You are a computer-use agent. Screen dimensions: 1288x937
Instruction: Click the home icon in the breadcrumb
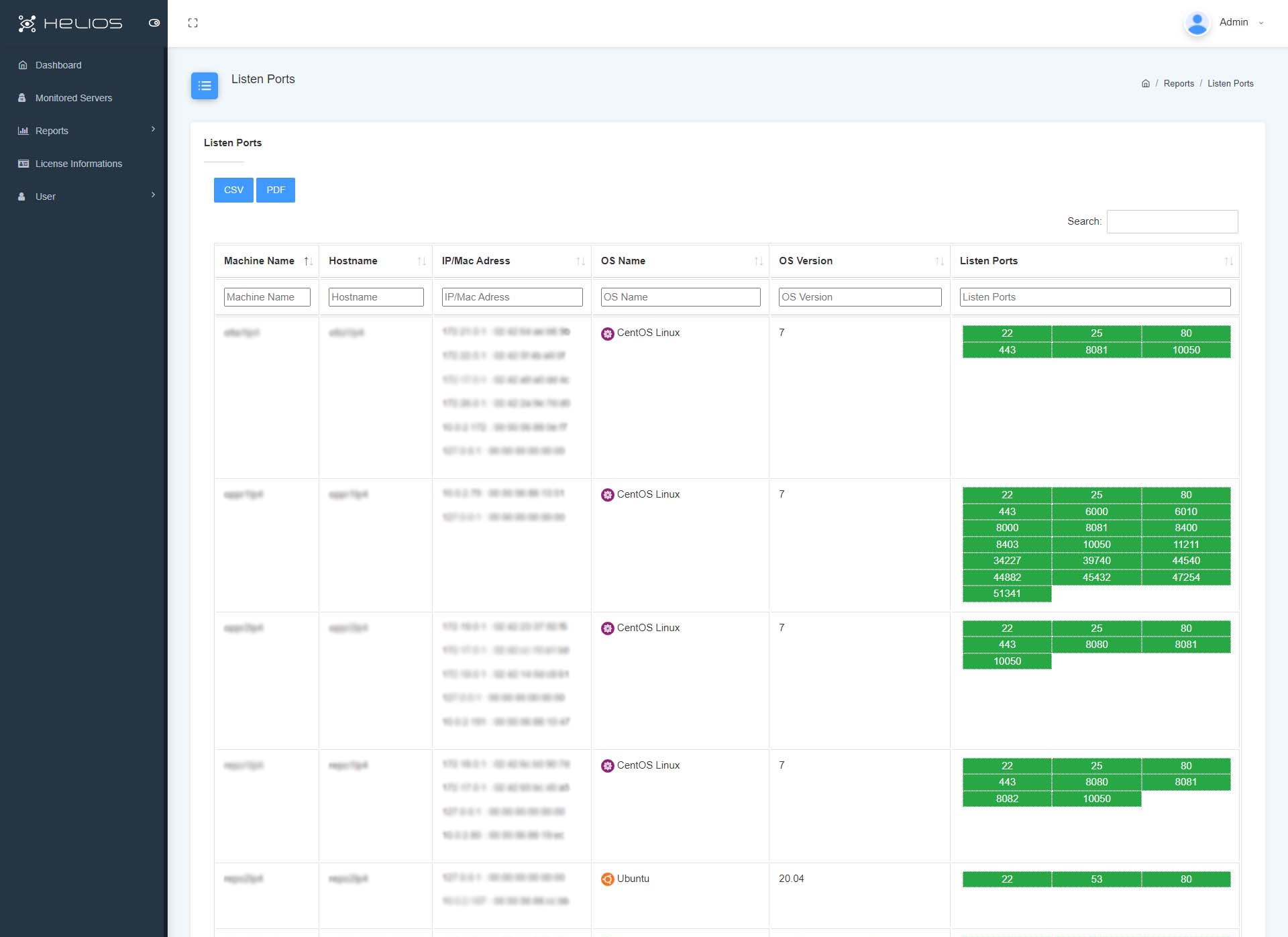tap(1145, 83)
